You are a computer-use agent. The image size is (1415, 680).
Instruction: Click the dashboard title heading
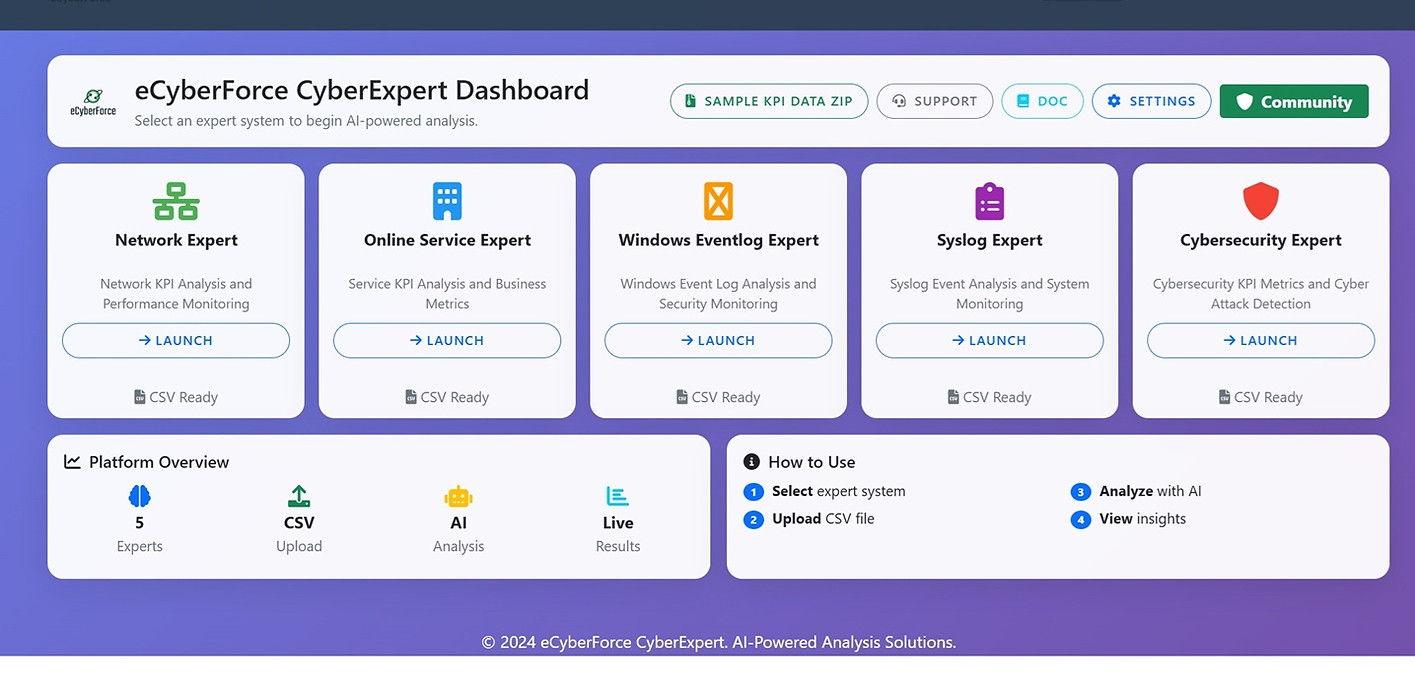click(x=362, y=90)
